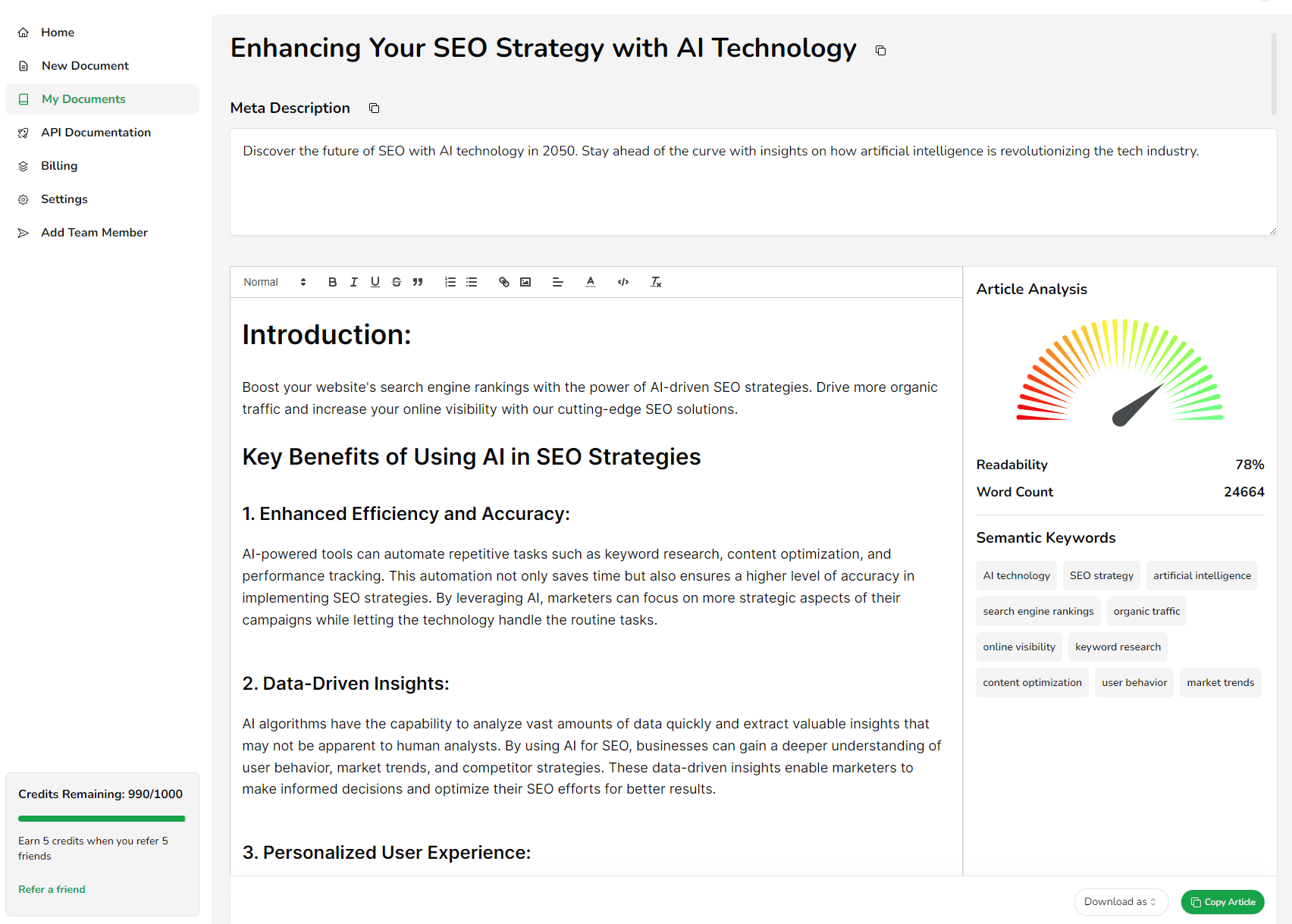The height and width of the screenshot is (924, 1292).
Task: Copy the Meta Description text
Action: [x=374, y=108]
